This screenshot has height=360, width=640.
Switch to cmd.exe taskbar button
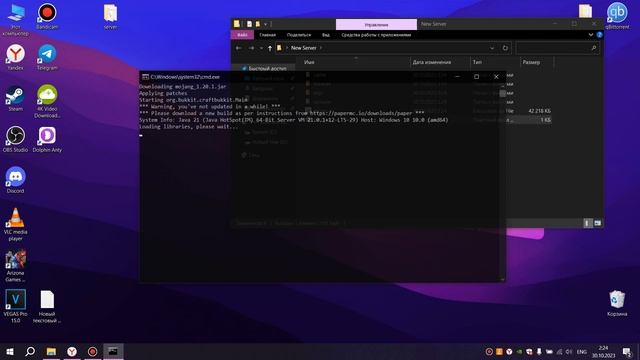(113, 351)
